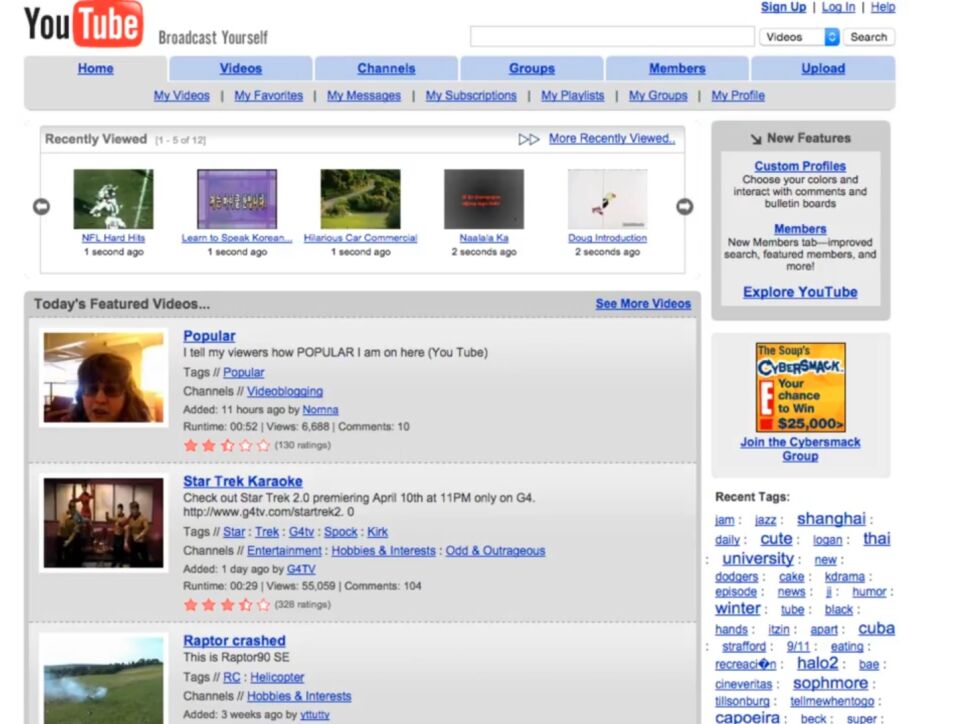This screenshot has height=724, width=968.
Task: Open the Odd & Outrageous channel link
Action: coord(495,551)
